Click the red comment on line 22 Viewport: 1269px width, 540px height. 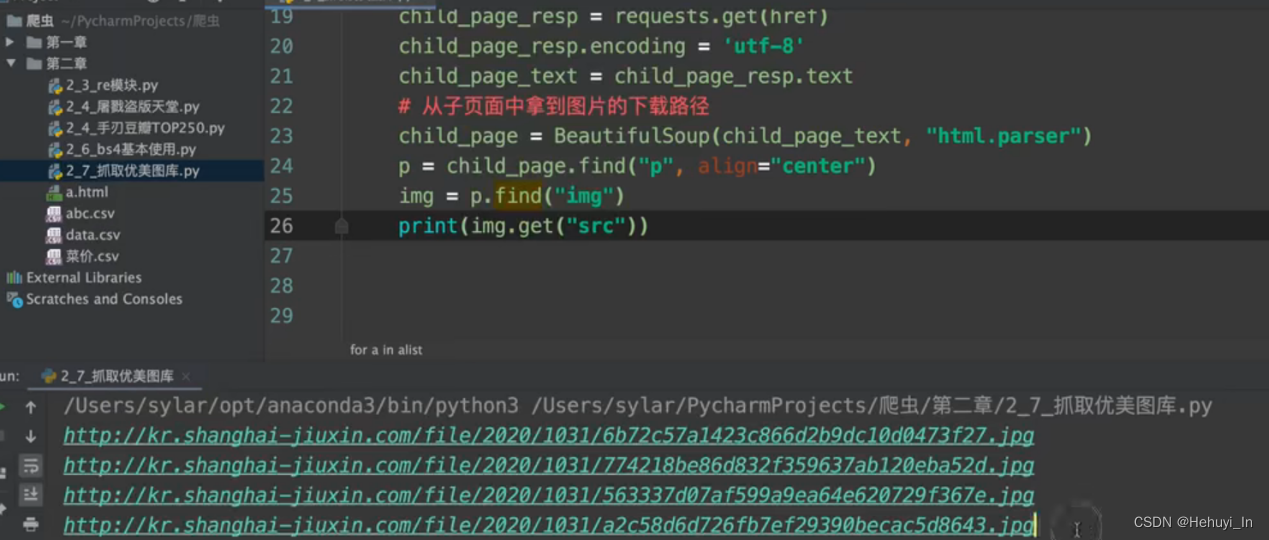(554, 106)
